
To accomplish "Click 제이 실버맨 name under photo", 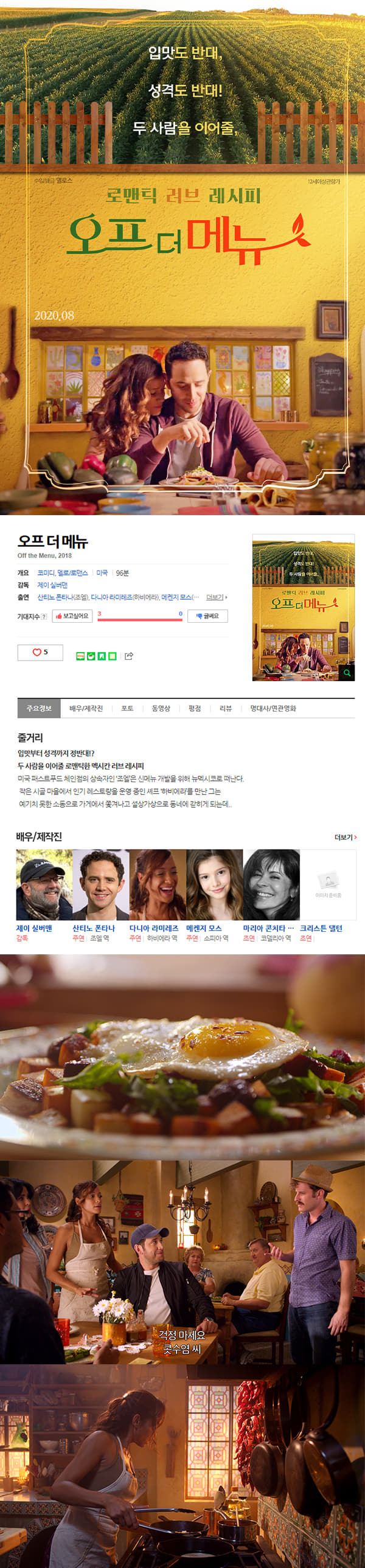I will pos(34,928).
